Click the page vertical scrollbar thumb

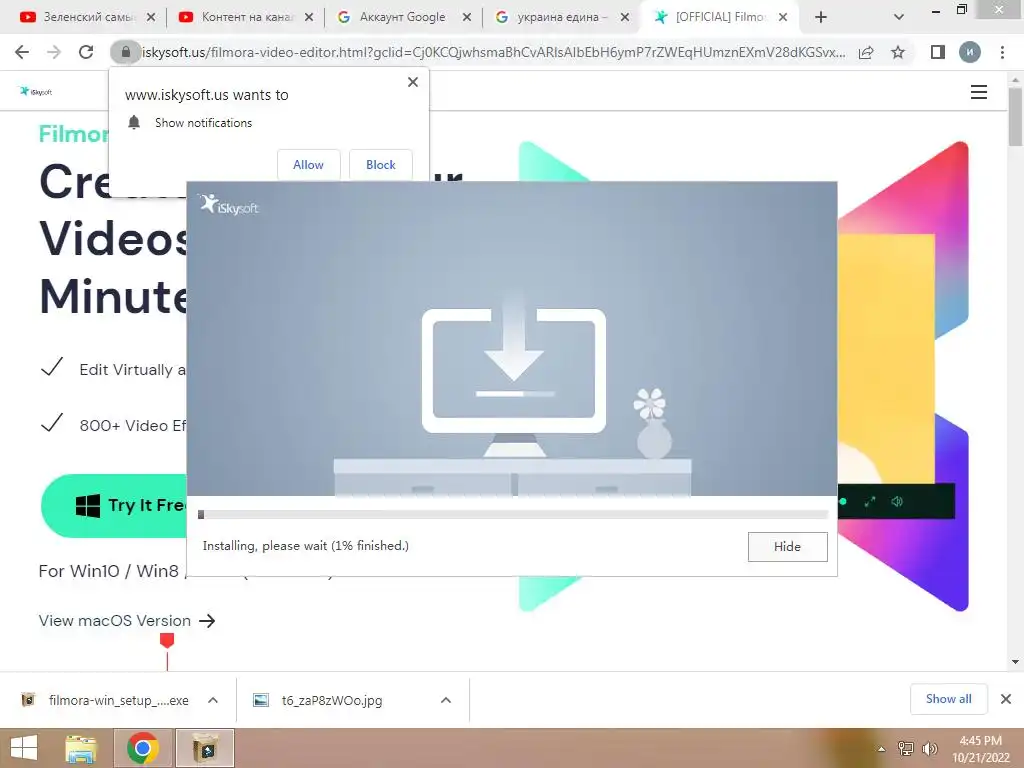(1016, 116)
